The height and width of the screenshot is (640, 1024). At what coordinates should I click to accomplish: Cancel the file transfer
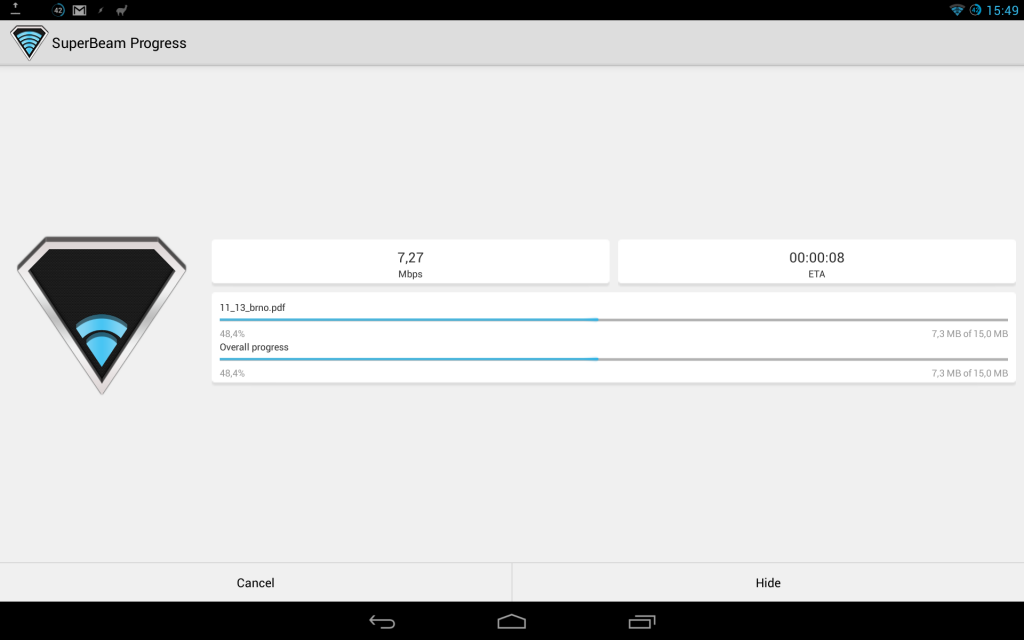[255, 583]
